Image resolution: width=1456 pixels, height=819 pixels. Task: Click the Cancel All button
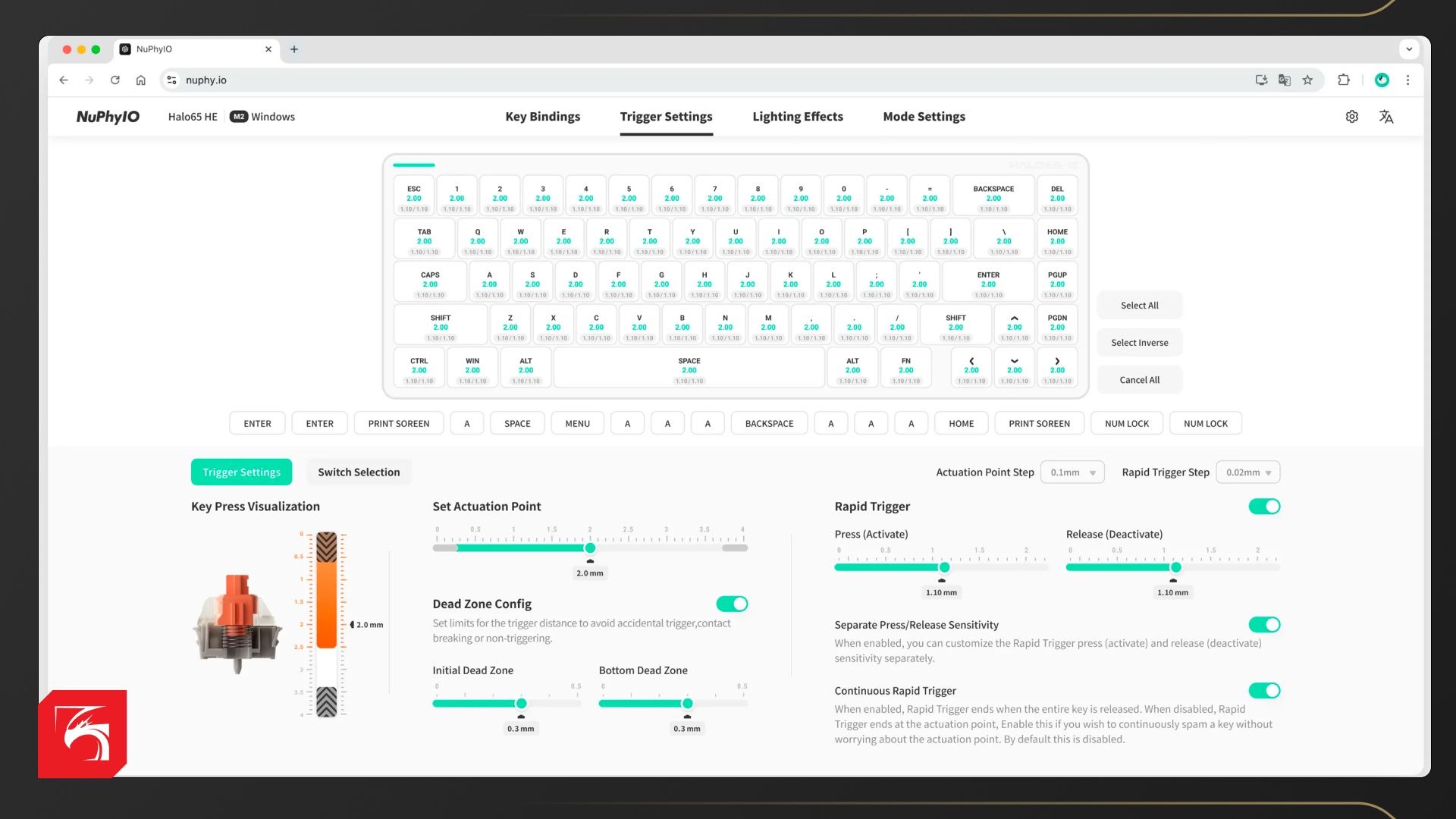pos(1139,380)
